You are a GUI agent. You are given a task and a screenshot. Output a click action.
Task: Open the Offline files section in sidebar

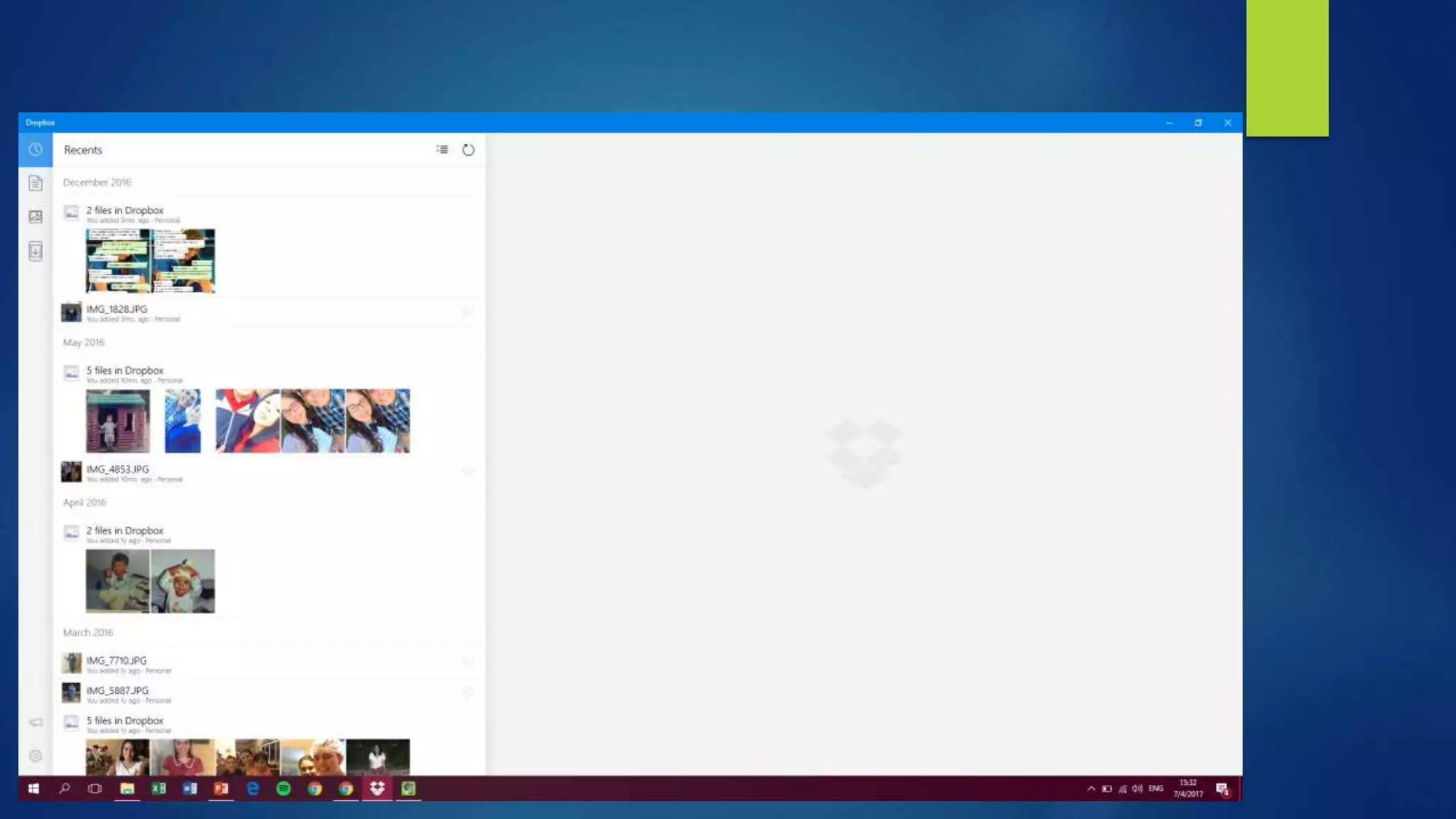click(35, 251)
